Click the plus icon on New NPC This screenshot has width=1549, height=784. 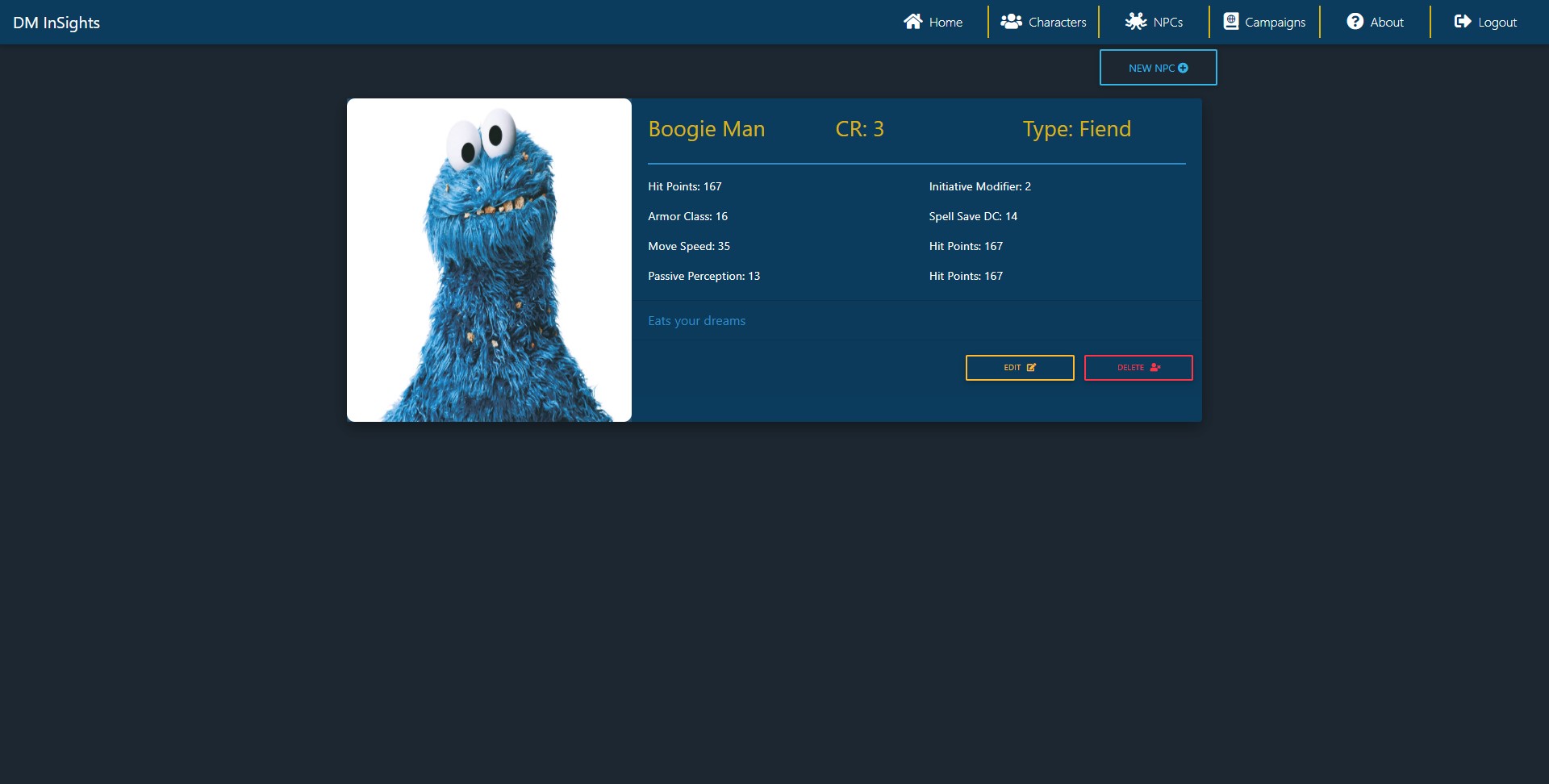(1183, 68)
